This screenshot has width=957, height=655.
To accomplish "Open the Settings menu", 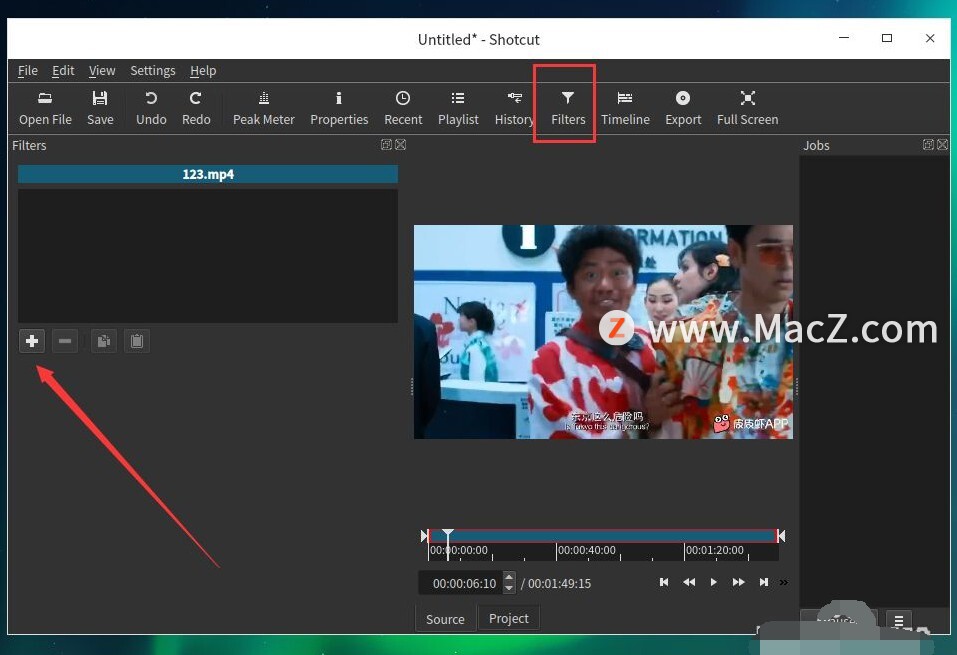I will [x=153, y=71].
